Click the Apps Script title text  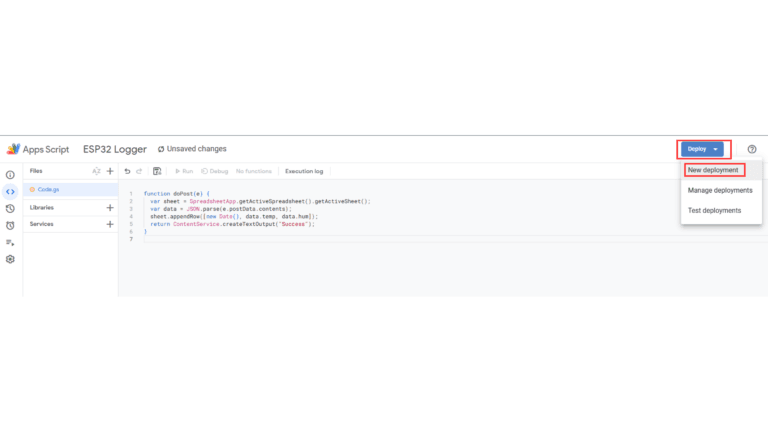[46, 149]
